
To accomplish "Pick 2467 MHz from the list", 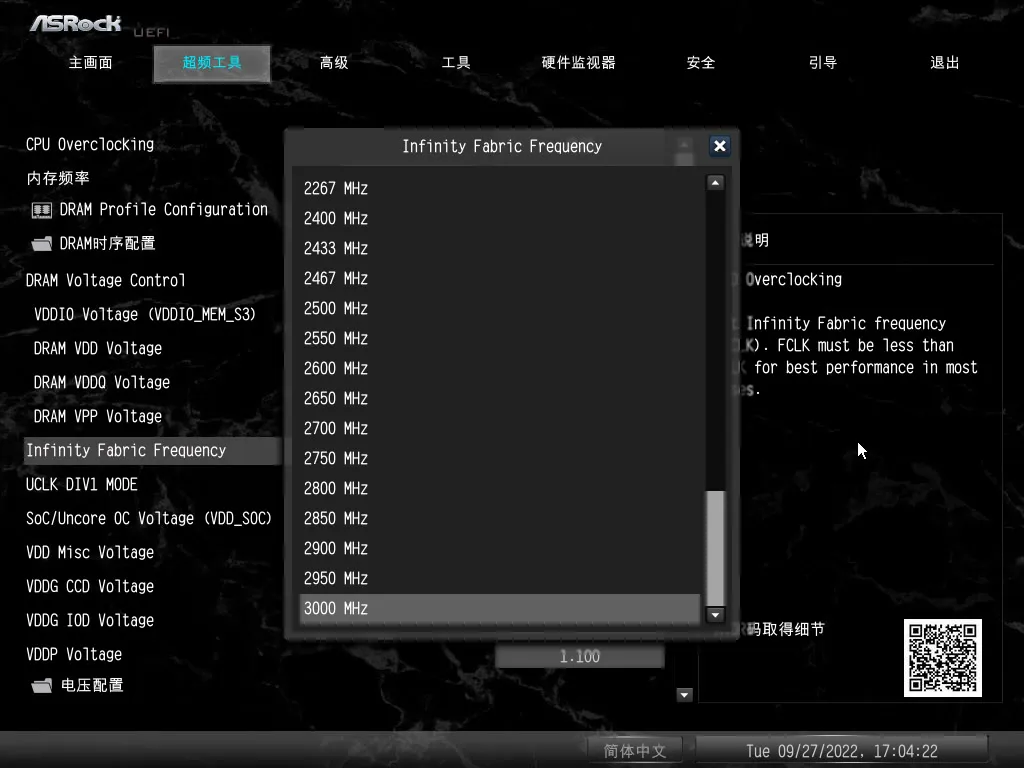I will pos(500,279).
